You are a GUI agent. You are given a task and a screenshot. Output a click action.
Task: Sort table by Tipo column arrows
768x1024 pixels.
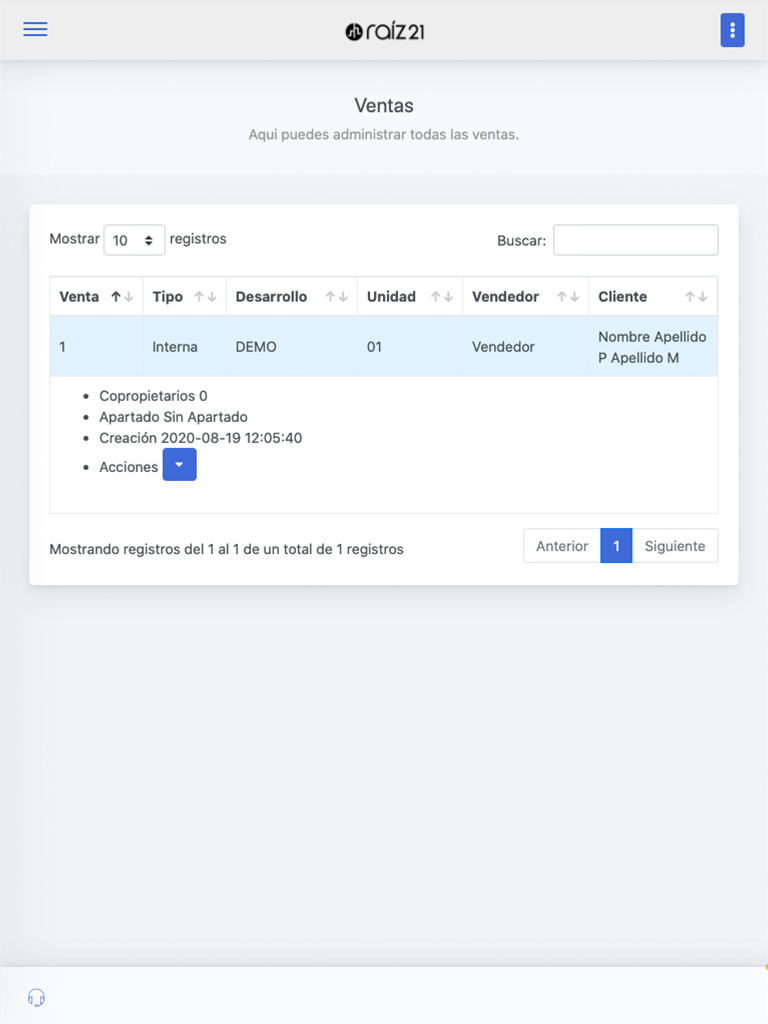coord(206,296)
